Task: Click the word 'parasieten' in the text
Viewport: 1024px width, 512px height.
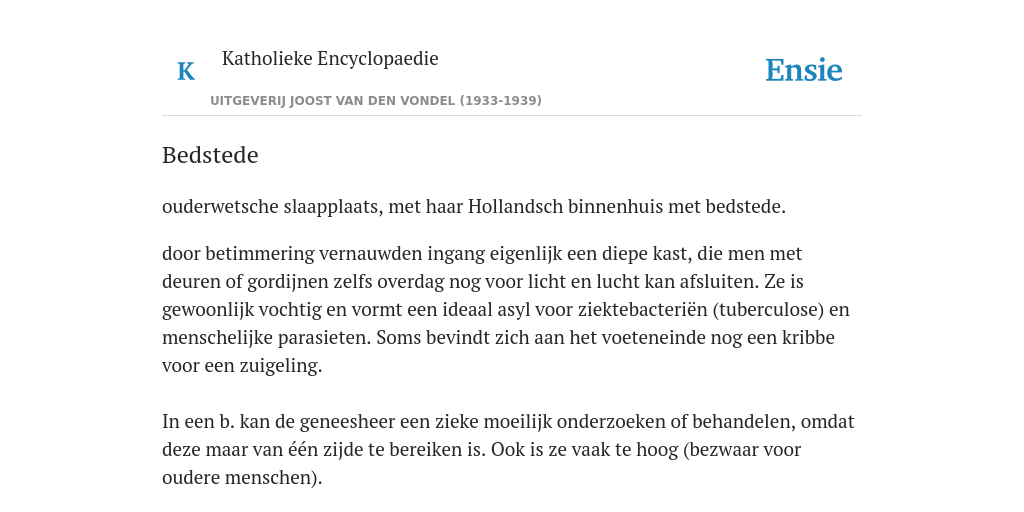Action: 324,338
